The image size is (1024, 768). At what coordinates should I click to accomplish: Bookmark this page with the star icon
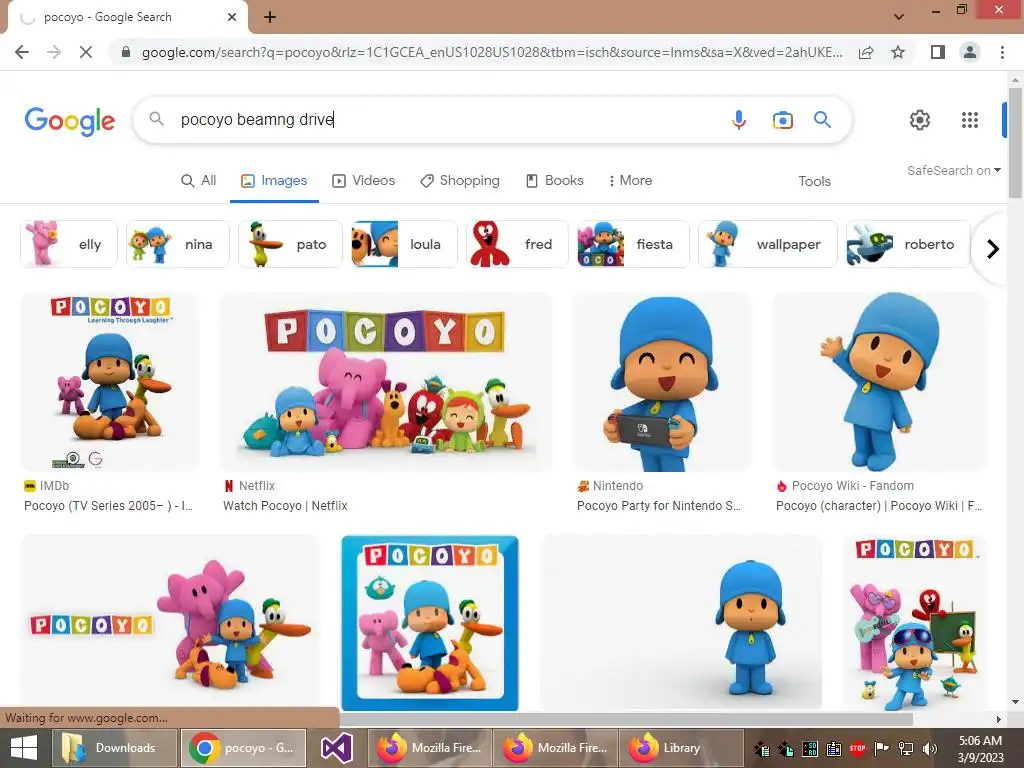click(898, 52)
